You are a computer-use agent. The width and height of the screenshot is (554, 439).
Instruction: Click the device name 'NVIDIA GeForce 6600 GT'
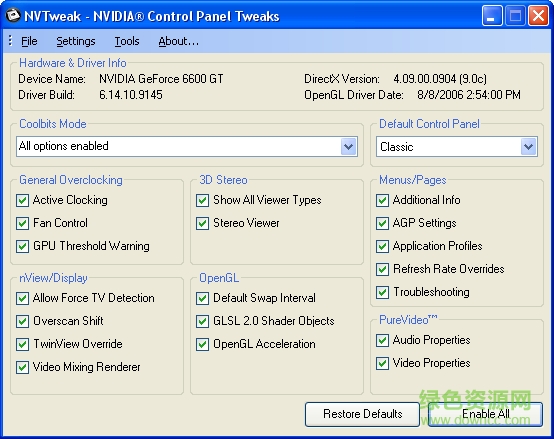(161, 79)
